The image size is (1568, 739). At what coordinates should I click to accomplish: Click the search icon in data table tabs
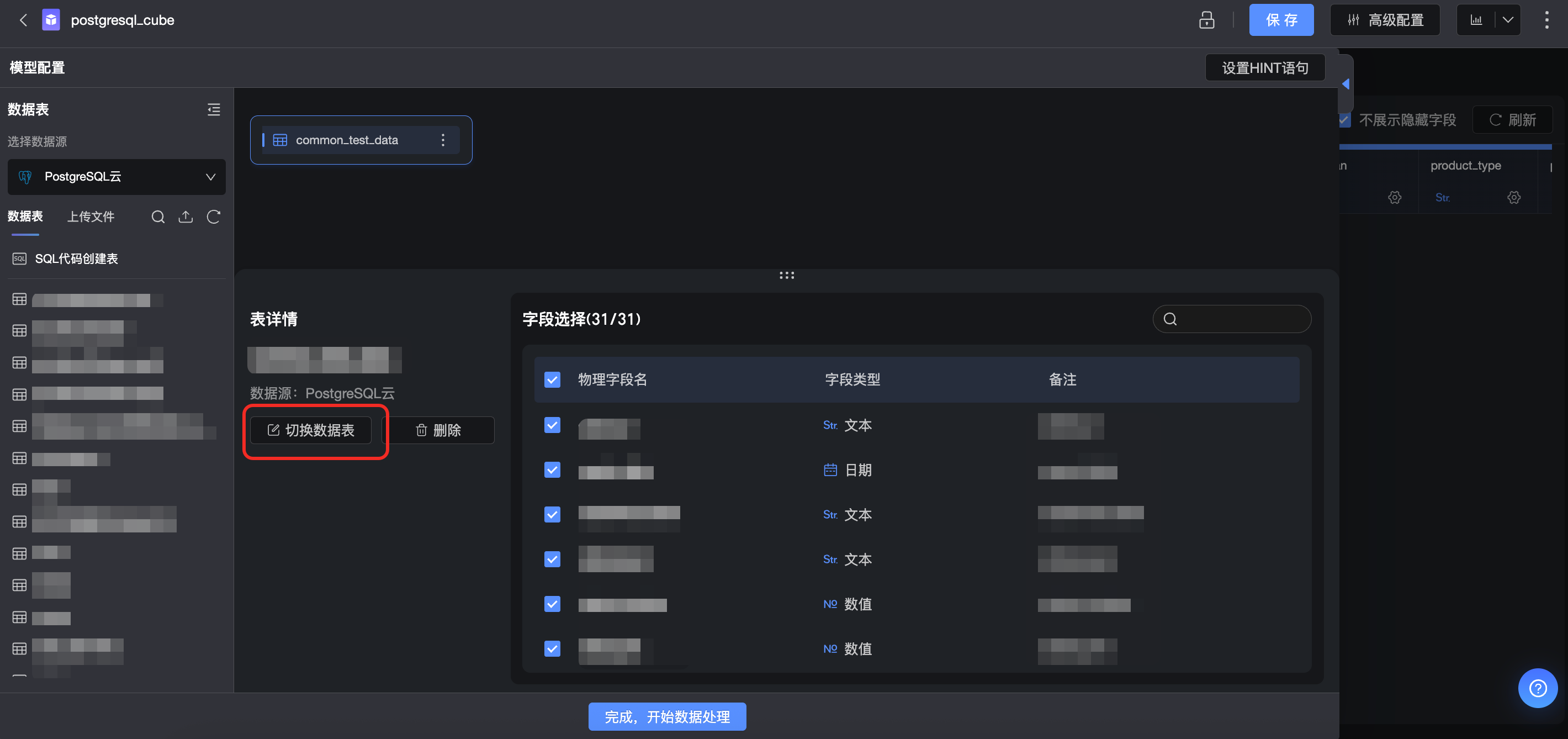click(x=158, y=217)
